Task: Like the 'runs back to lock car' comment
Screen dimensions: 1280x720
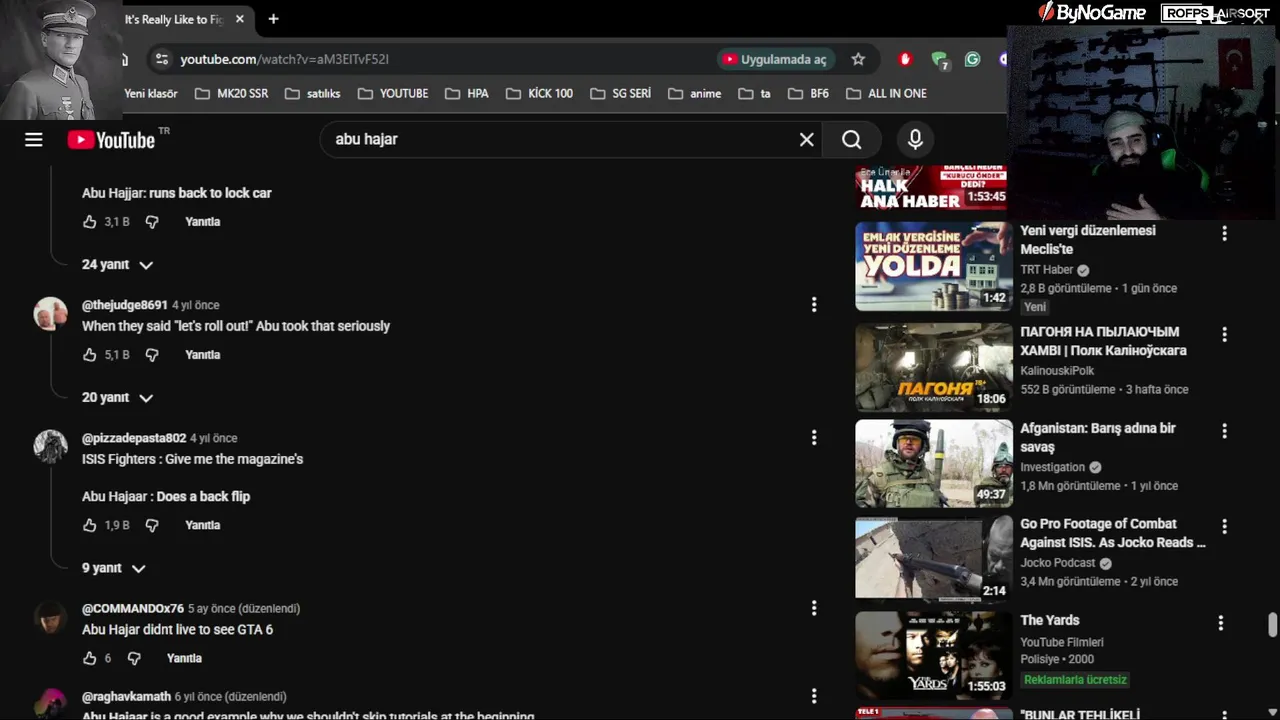Action: (90, 222)
